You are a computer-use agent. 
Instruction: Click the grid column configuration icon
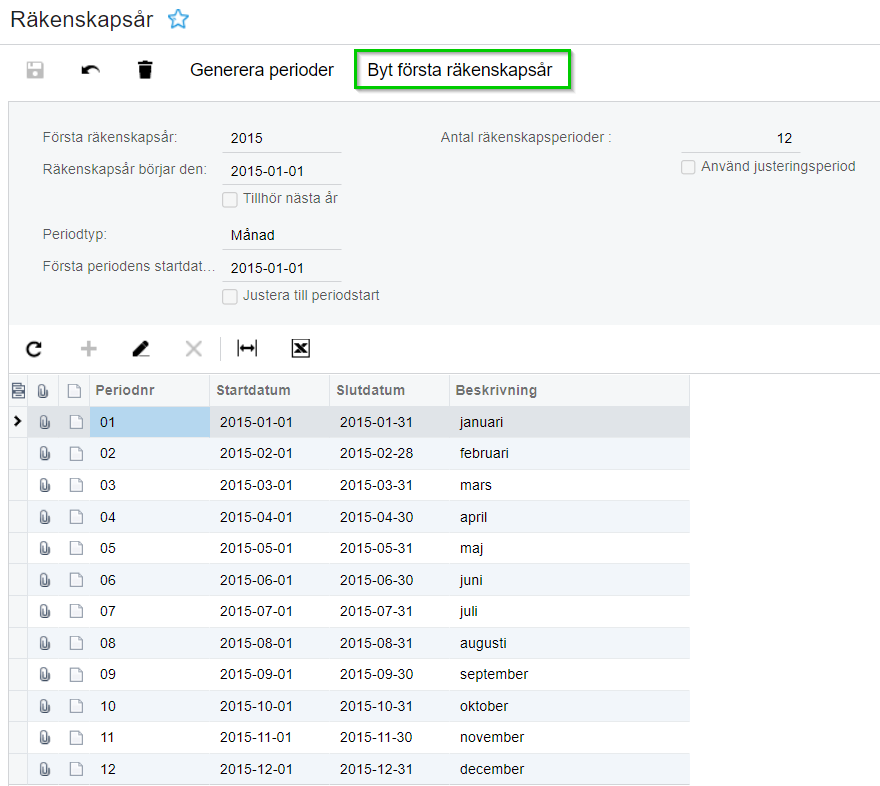(19, 390)
